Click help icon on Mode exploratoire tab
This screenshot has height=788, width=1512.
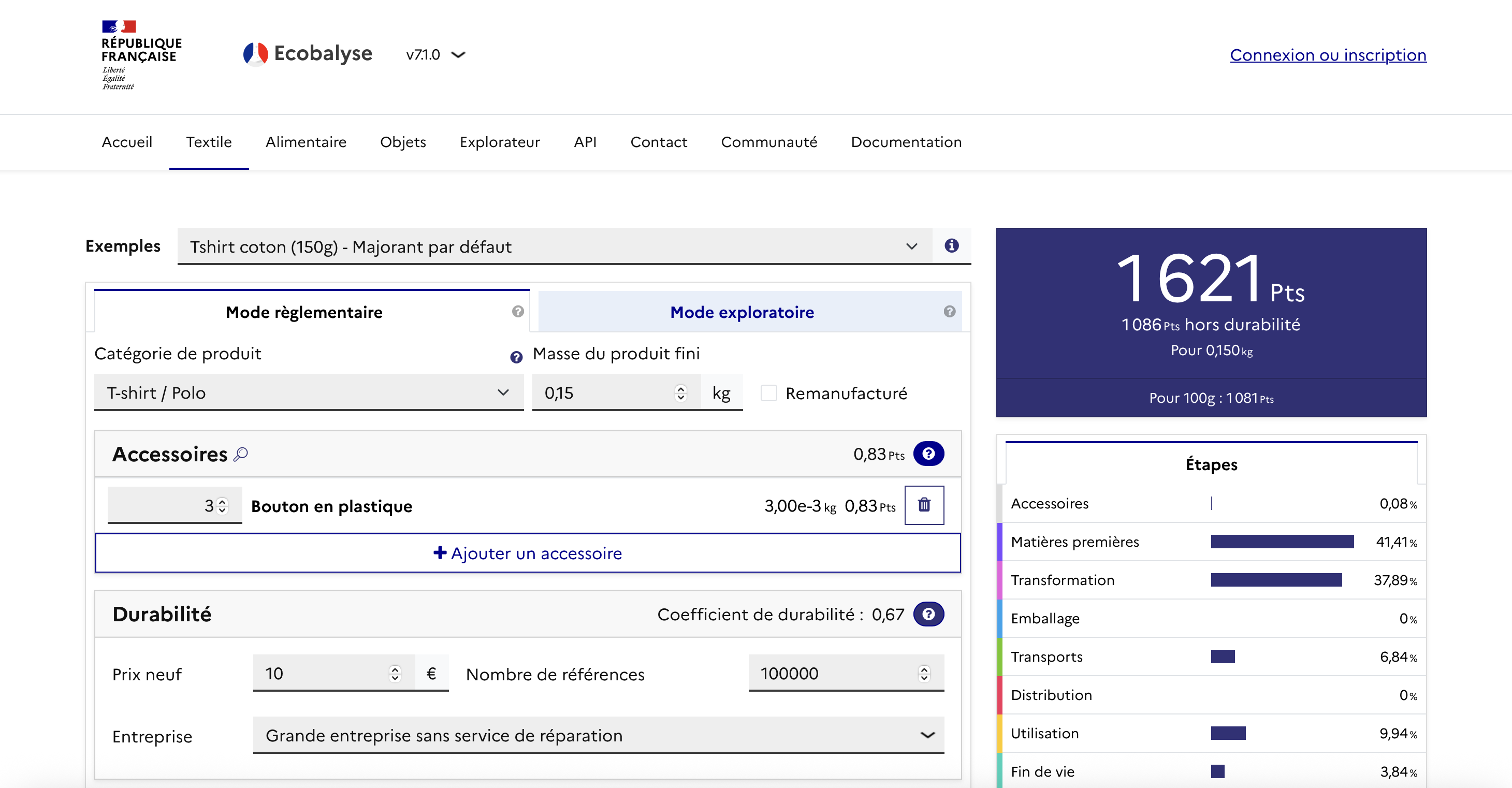(949, 312)
